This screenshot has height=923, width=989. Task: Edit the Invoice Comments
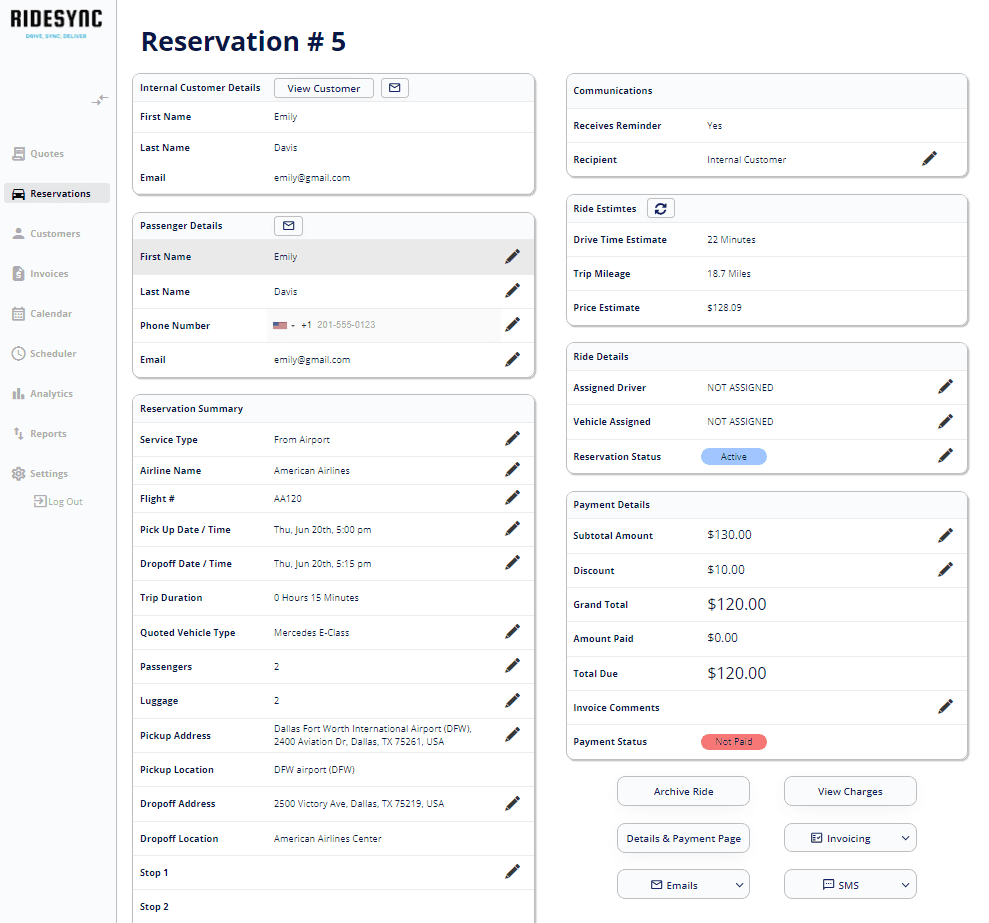tap(945, 706)
